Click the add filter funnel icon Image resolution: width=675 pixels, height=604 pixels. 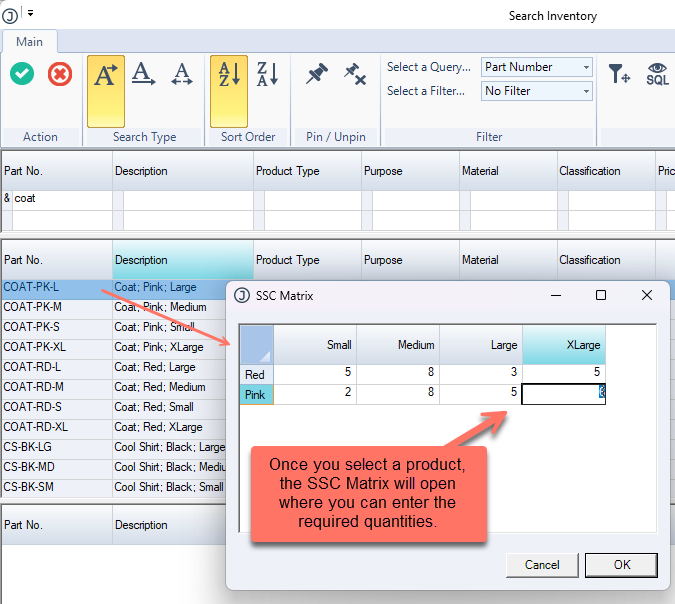tap(619, 74)
